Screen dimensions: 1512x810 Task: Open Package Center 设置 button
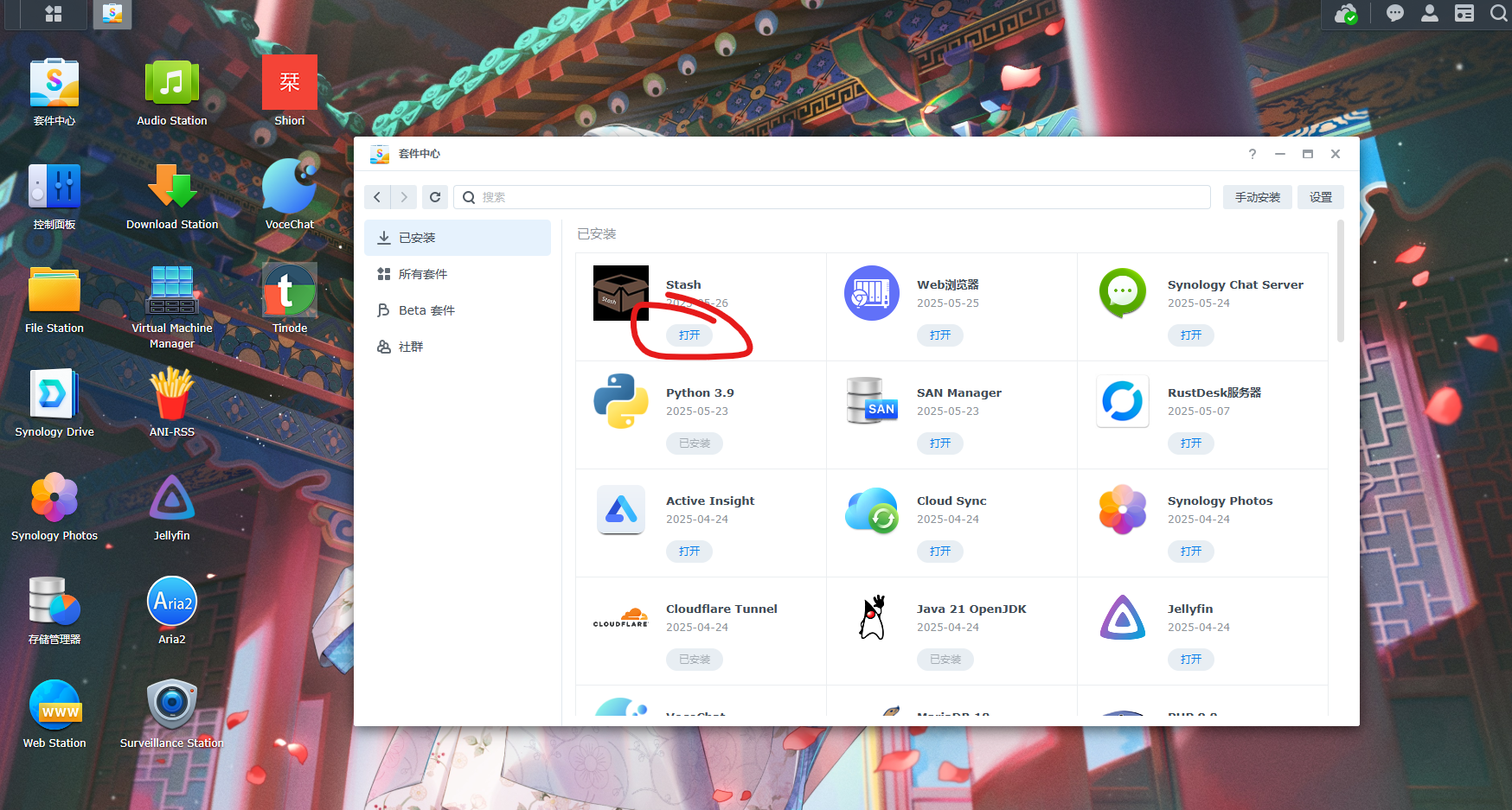pyautogui.click(x=1321, y=197)
